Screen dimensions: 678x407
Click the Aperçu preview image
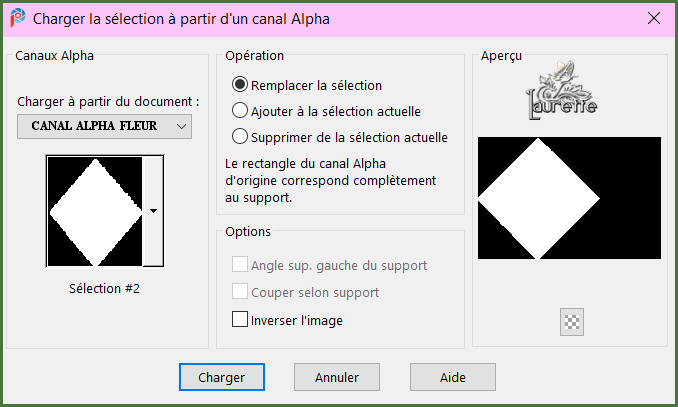[569, 198]
